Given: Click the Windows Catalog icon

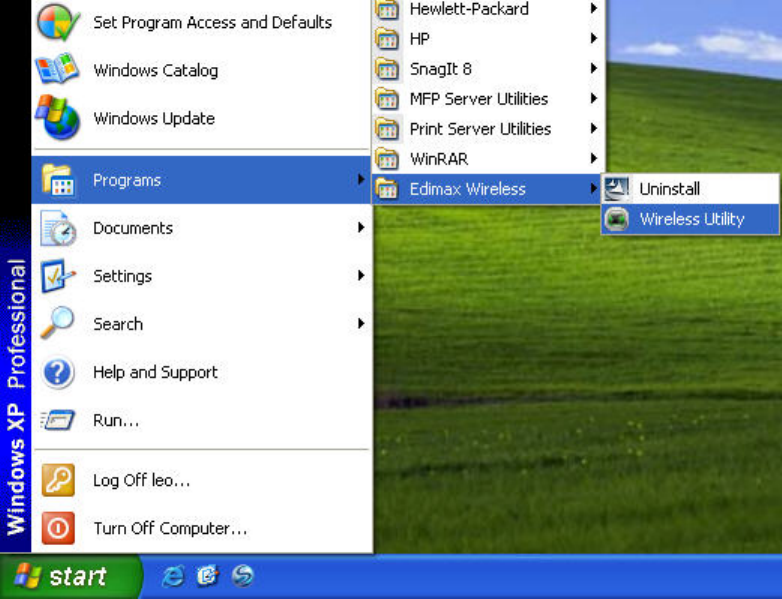Looking at the screenshot, I should pyautogui.click(x=57, y=68).
